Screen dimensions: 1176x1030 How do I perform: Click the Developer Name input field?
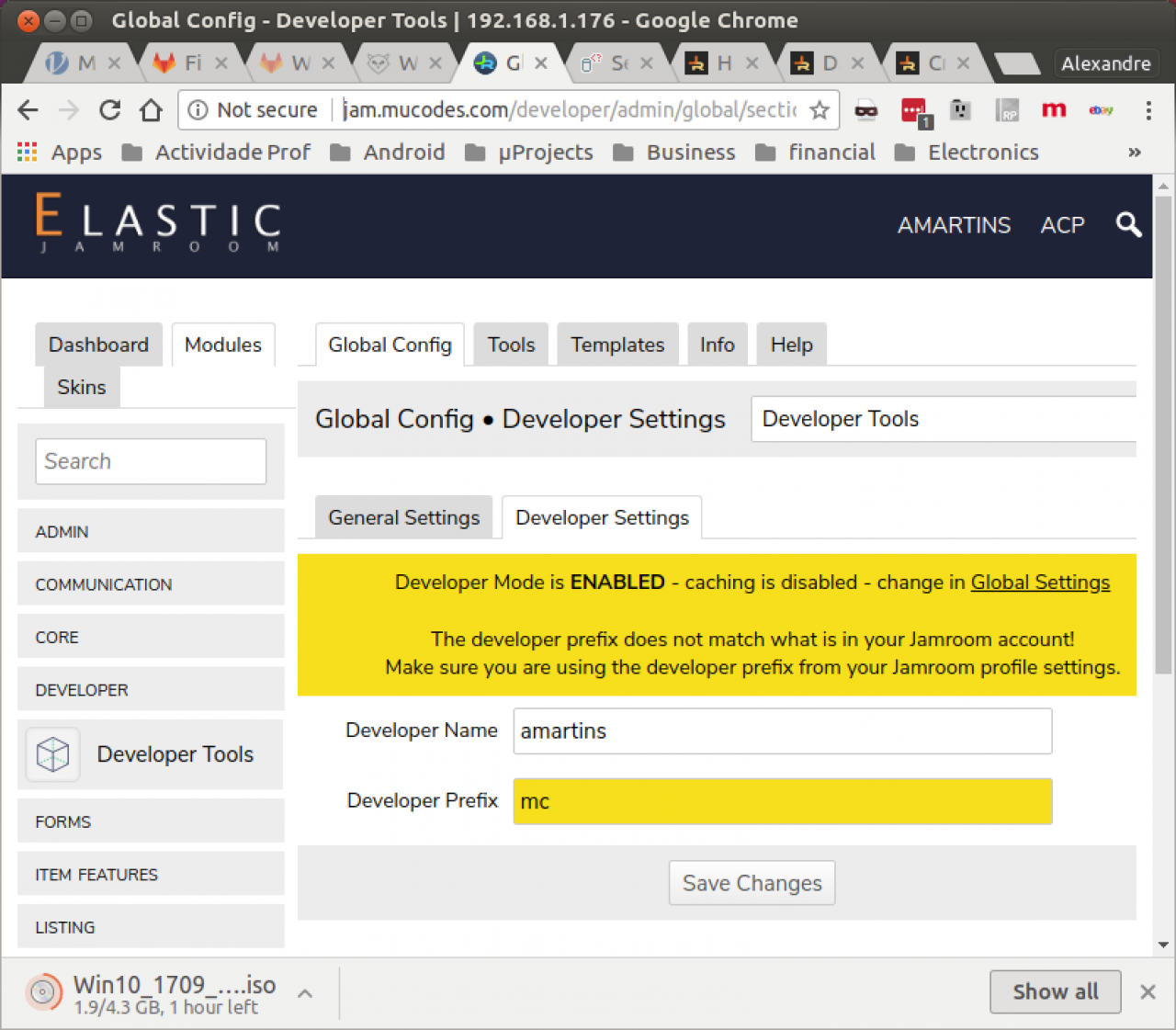tap(783, 731)
